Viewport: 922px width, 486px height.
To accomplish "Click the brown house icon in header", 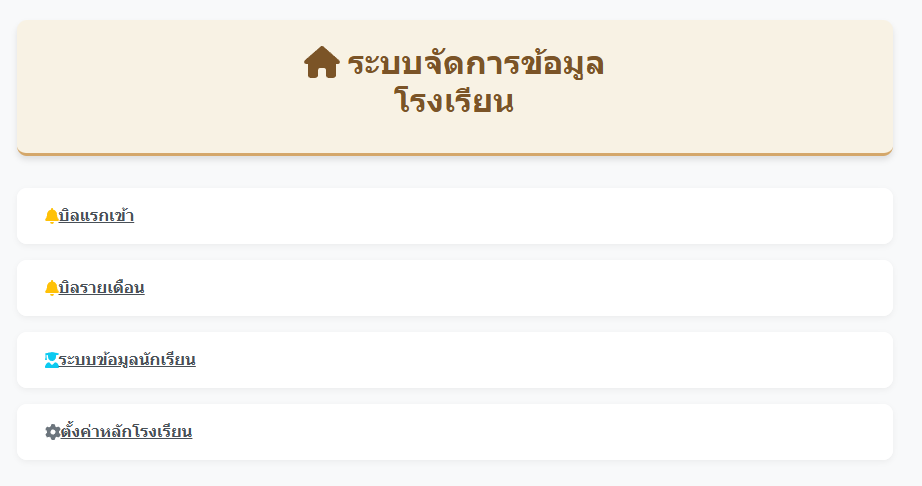I will point(322,62).
